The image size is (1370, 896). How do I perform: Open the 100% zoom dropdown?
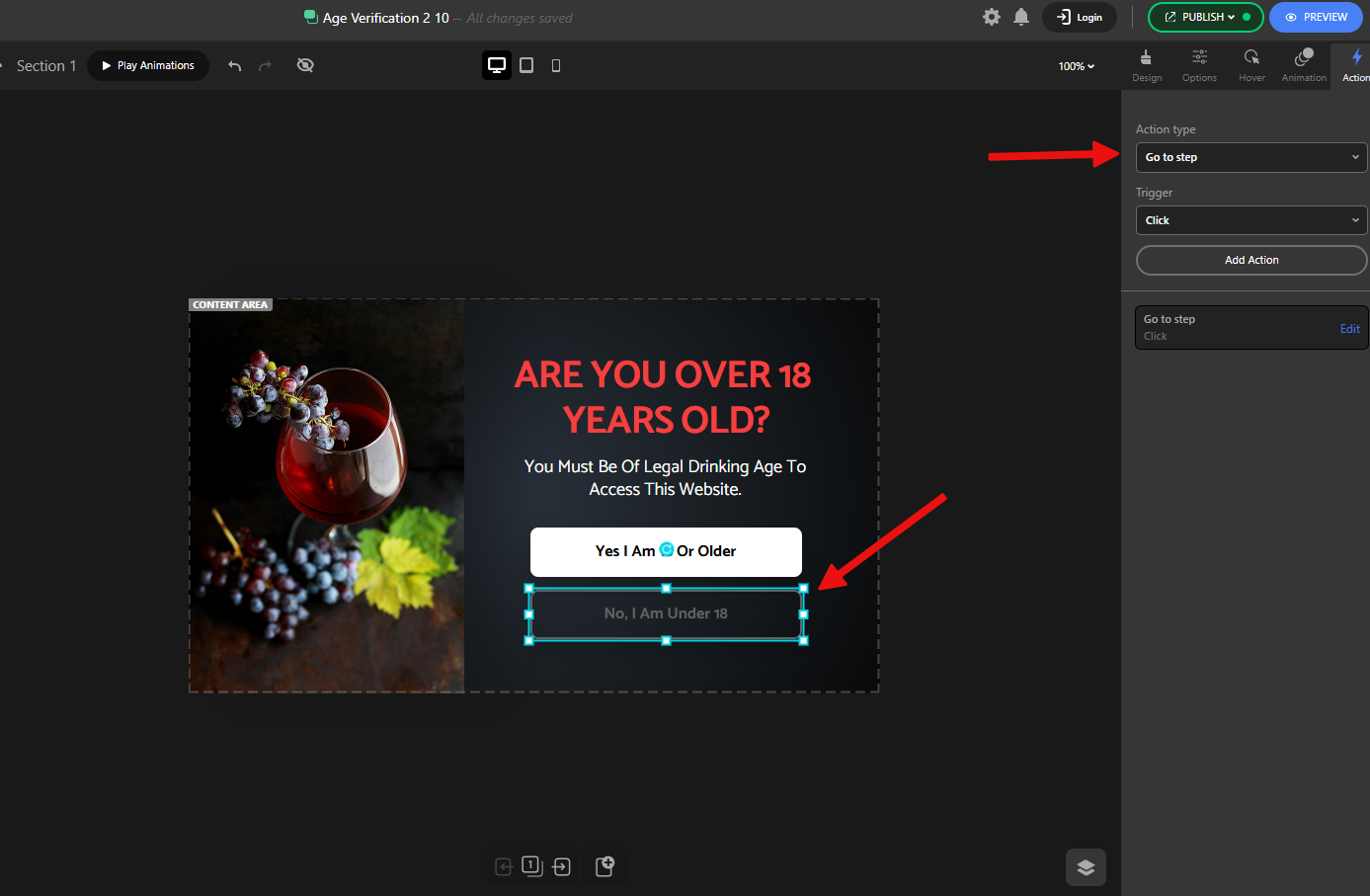(1077, 66)
